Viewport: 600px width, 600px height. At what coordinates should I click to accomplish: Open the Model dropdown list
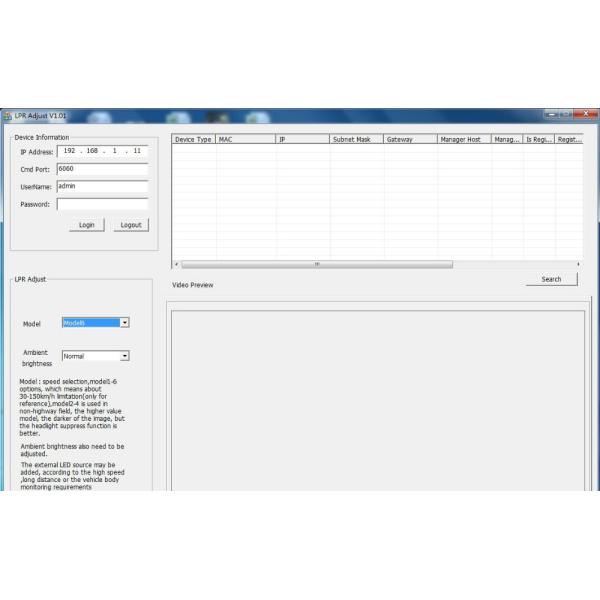125,323
